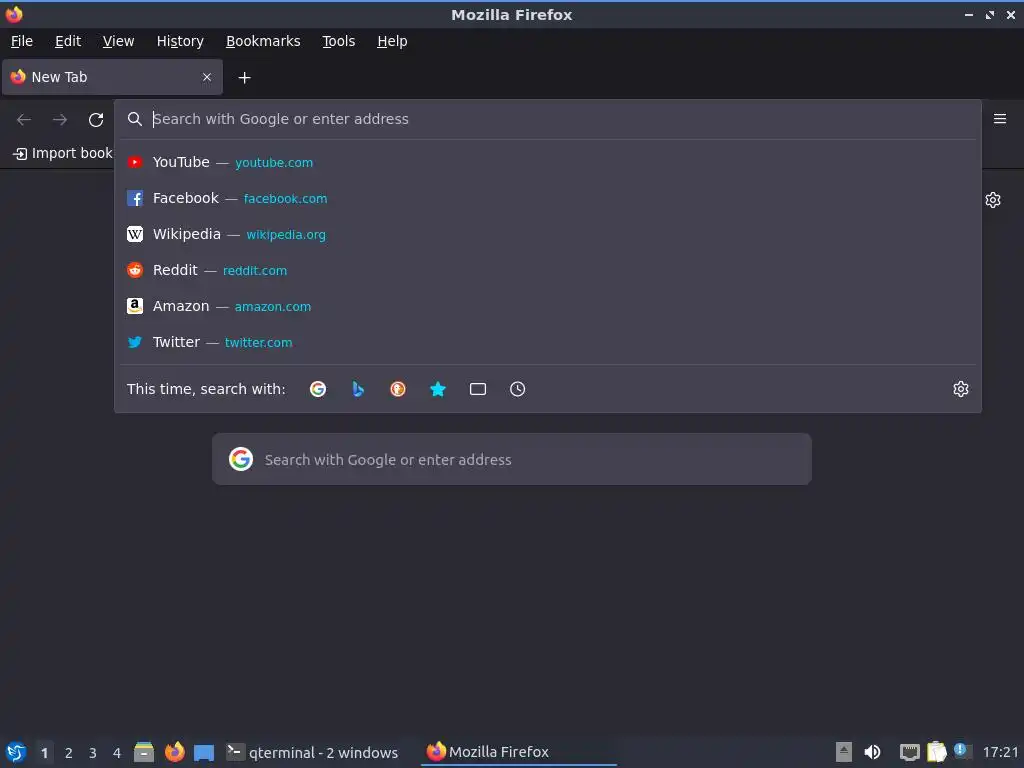Open the volume control in system tray
Viewport: 1024px width, 768px height.
(872, 752)
